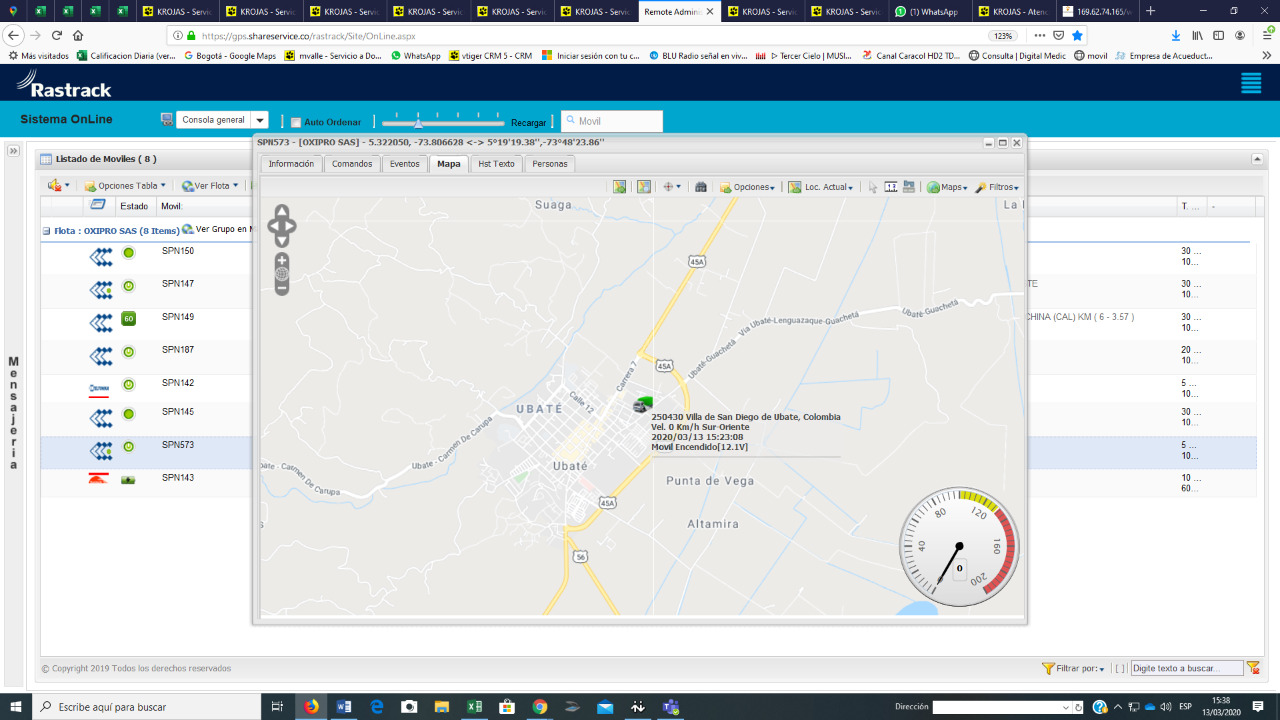Click the map layout toolbar icon
Screen dimensions: 1280x720
[909, 187]
